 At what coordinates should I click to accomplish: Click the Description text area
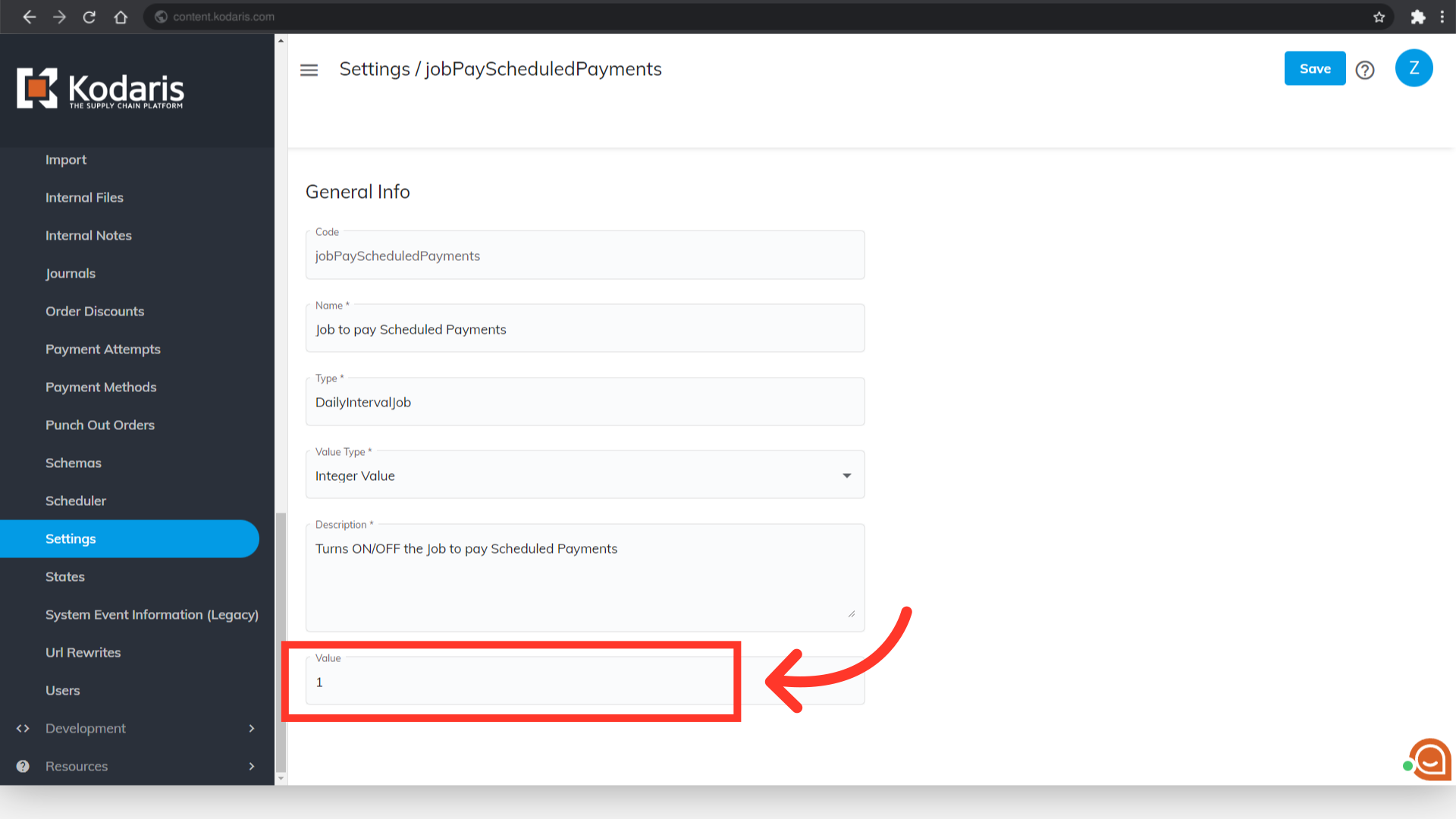[585, 576]
